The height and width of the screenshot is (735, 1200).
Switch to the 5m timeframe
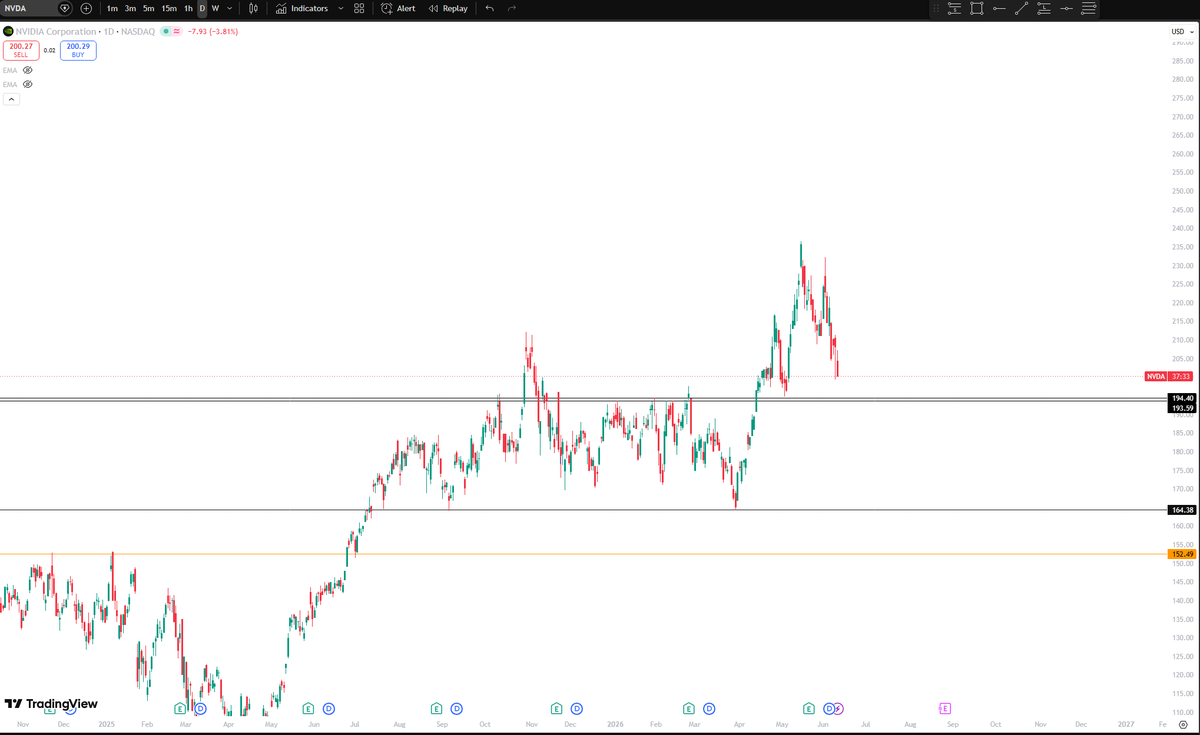(x=148, y=8)
